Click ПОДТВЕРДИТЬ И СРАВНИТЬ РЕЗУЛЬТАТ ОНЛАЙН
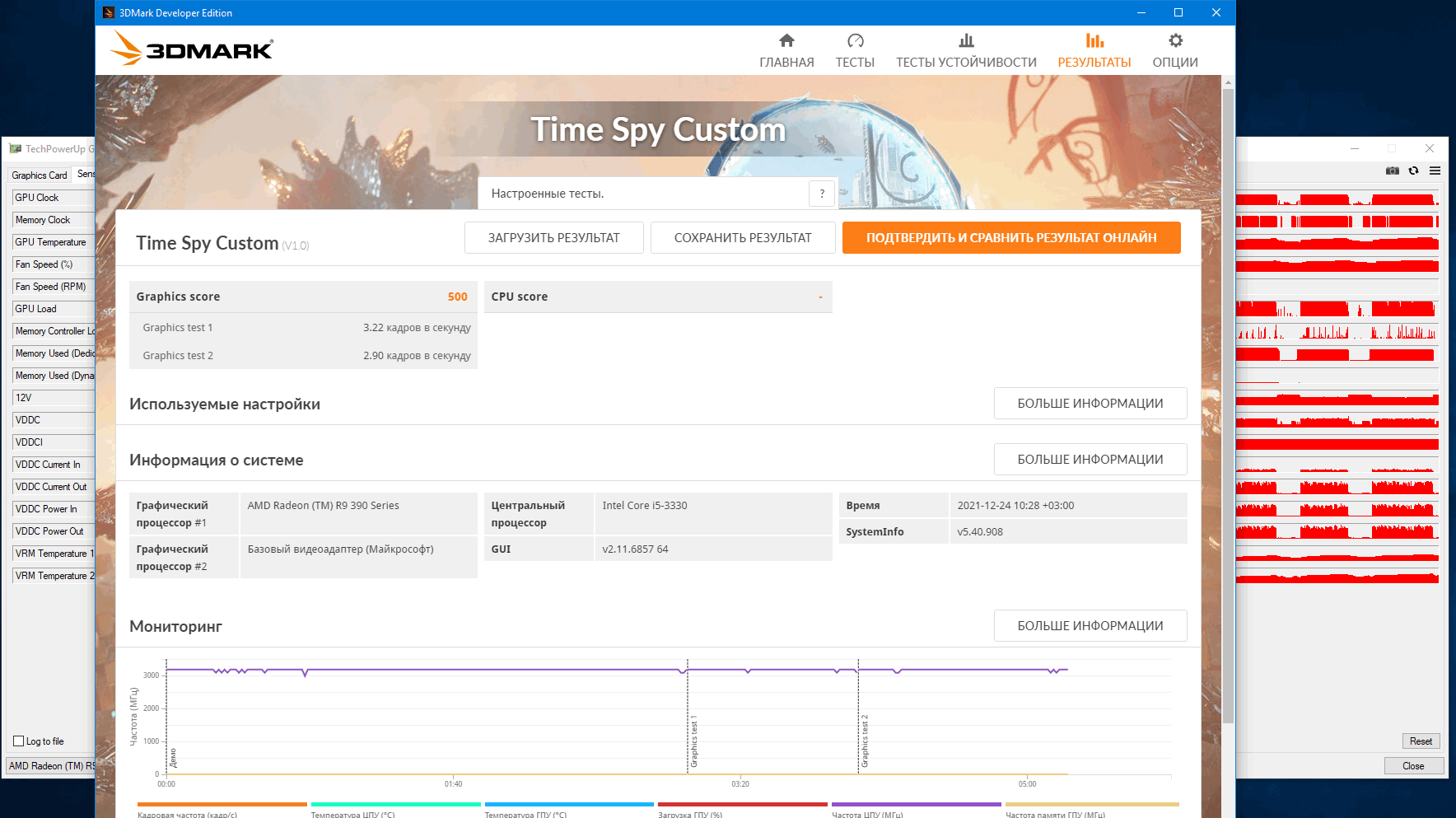This screenshot has width=1456, height=818. coord(1011,238)
